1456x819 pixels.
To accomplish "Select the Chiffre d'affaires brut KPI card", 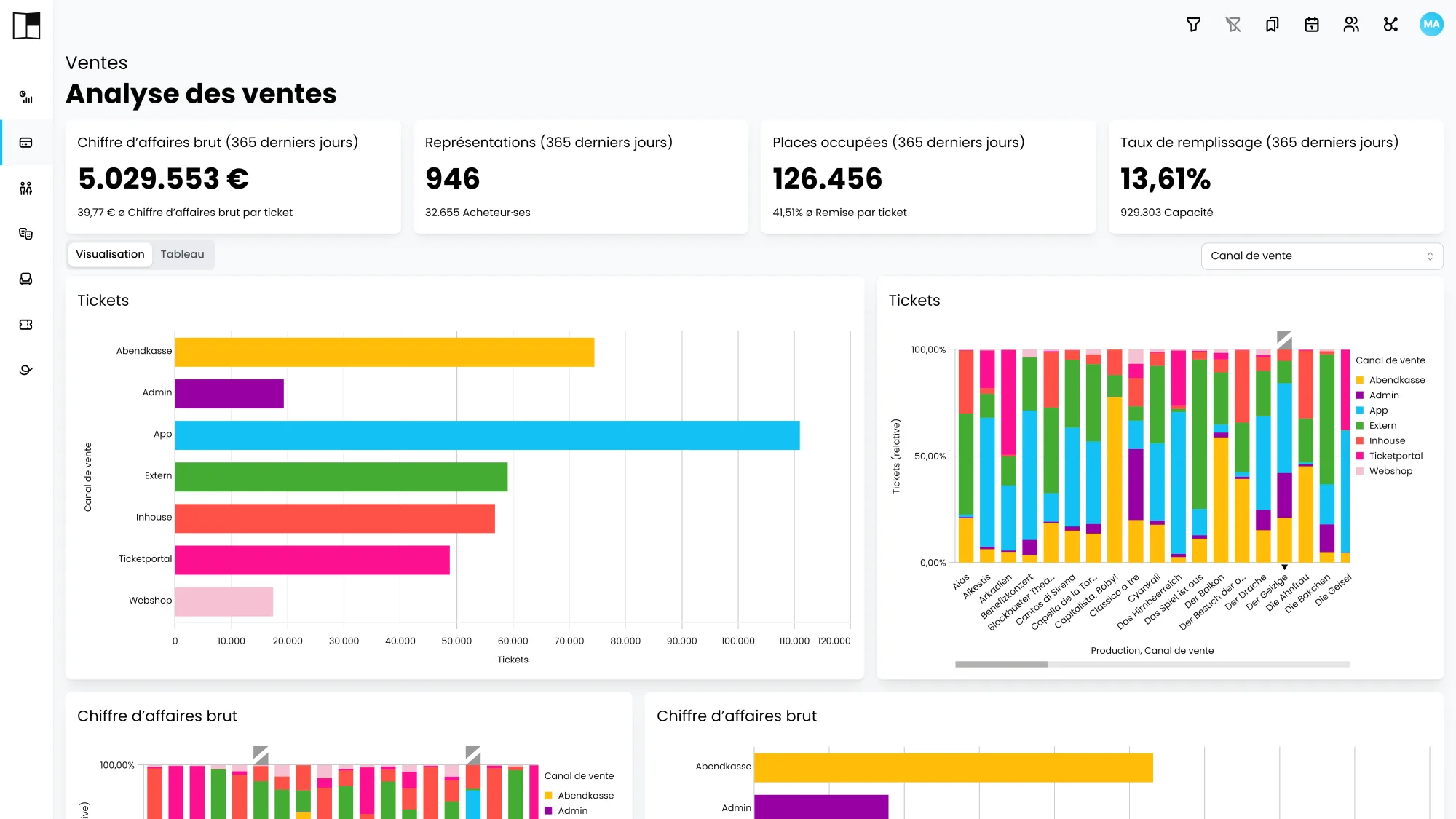I will [x=233, y=177].
